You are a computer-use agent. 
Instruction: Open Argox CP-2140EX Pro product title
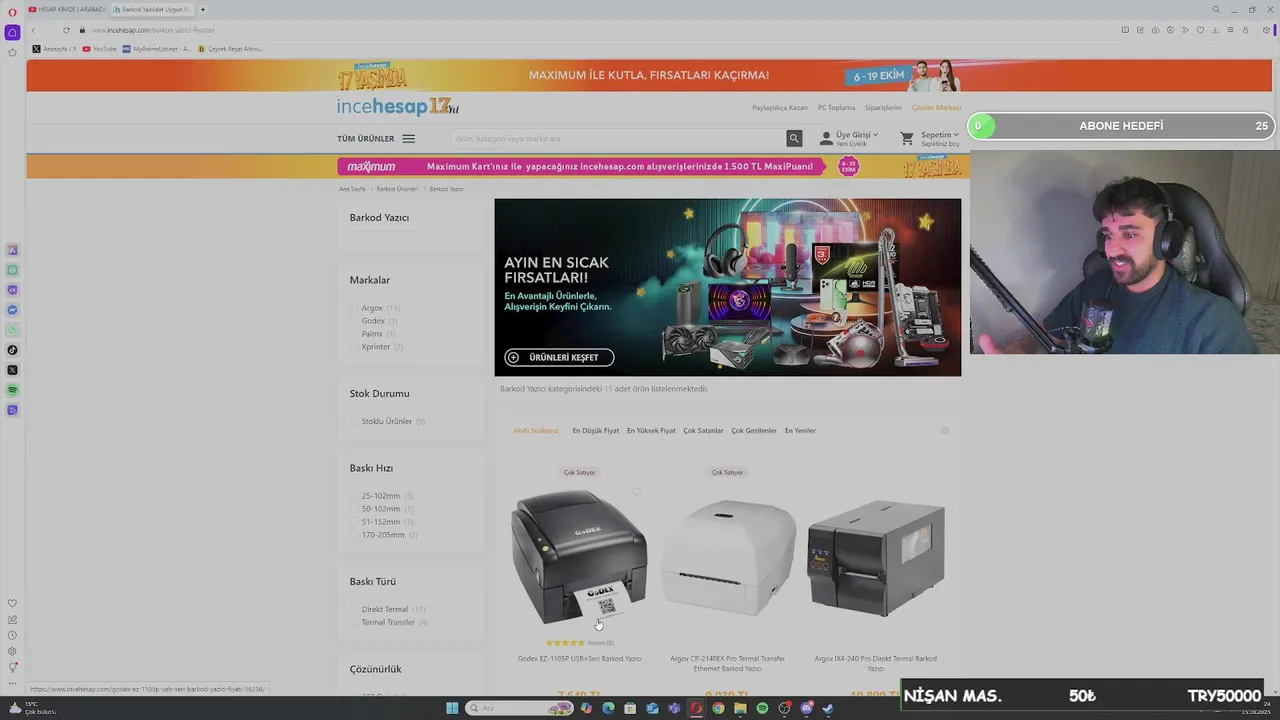[727, 663]
